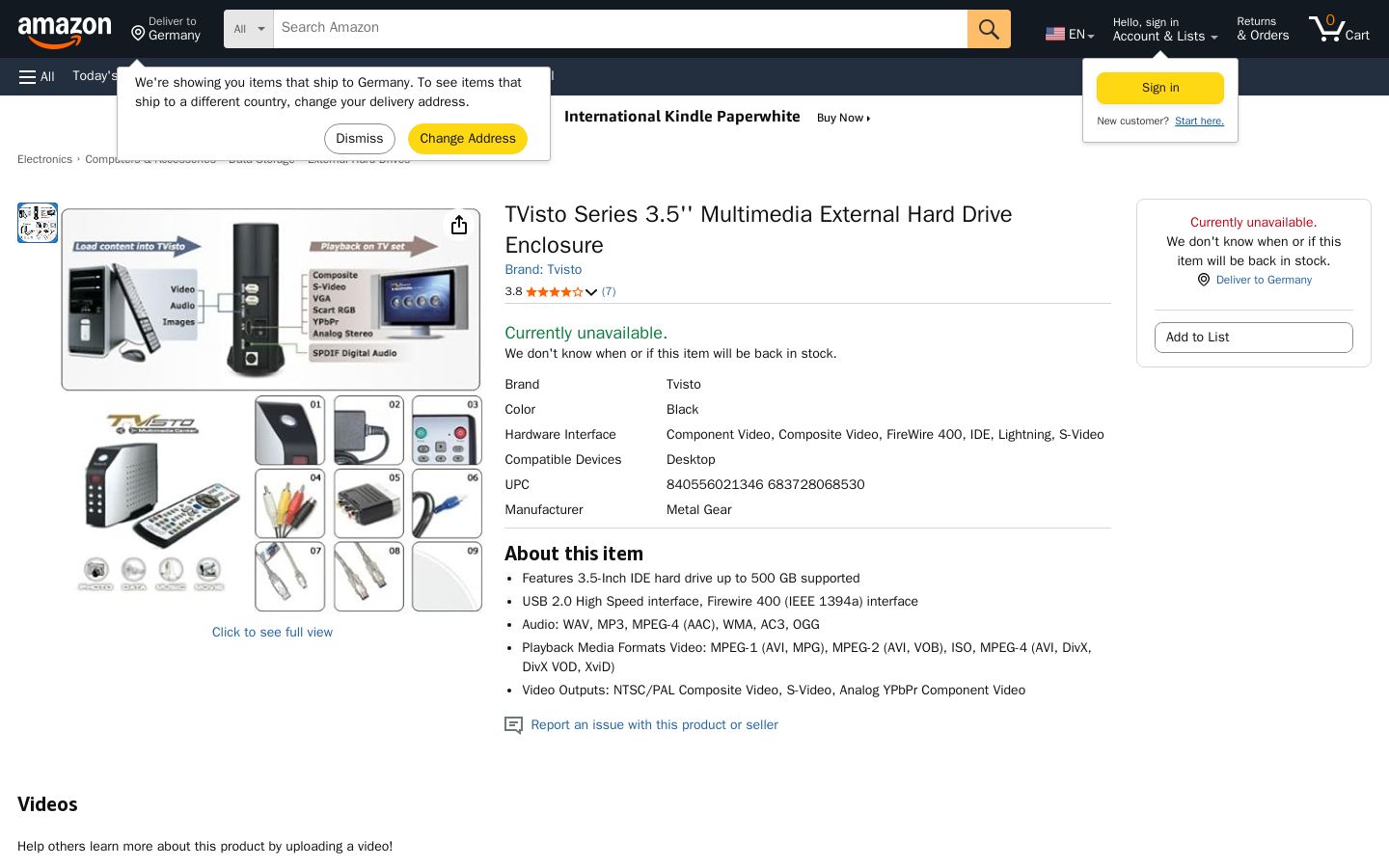Click the yellow Sign in button
The image size is (1389, 868).
click(1160, 88)
